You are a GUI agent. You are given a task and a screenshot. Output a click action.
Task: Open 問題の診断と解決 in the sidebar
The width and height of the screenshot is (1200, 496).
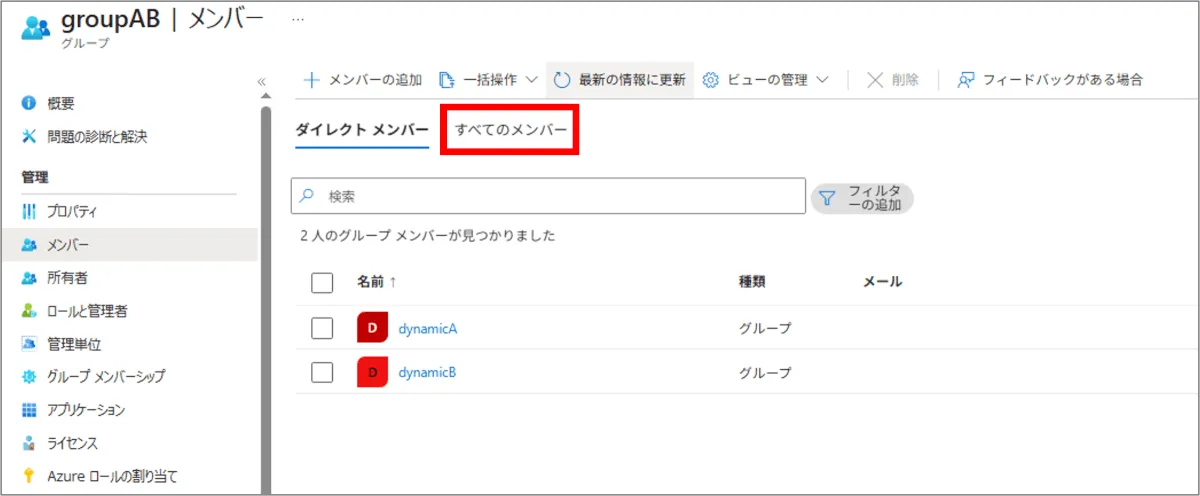97,137
